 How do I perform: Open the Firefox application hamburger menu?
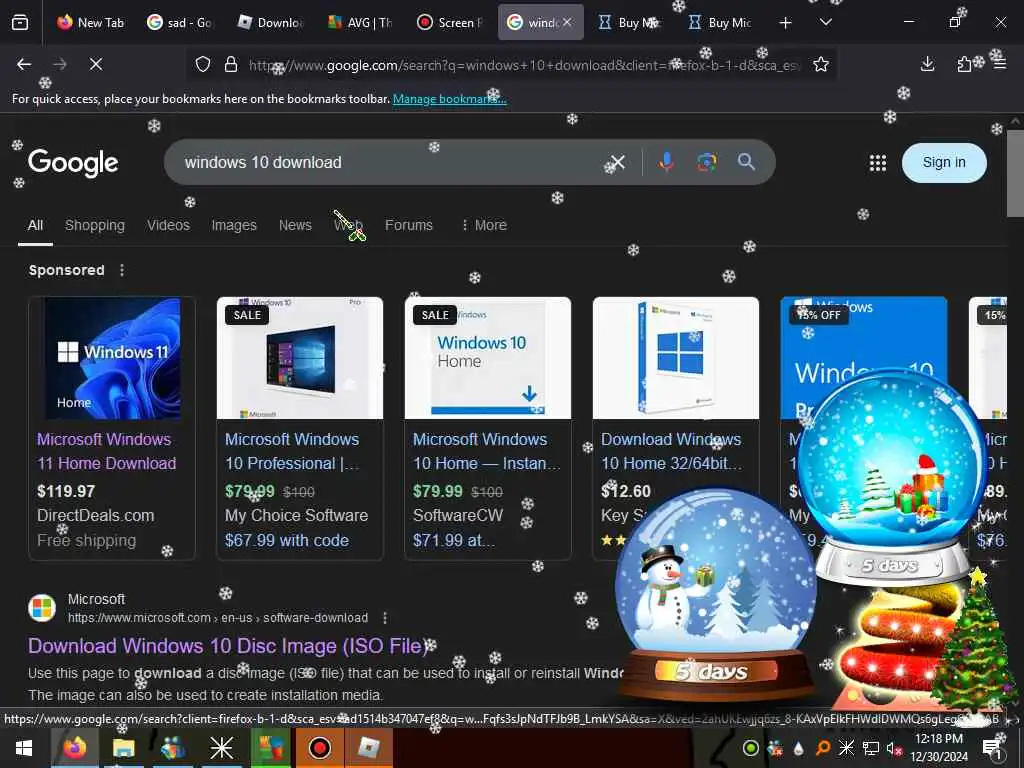coord(1000,64)
